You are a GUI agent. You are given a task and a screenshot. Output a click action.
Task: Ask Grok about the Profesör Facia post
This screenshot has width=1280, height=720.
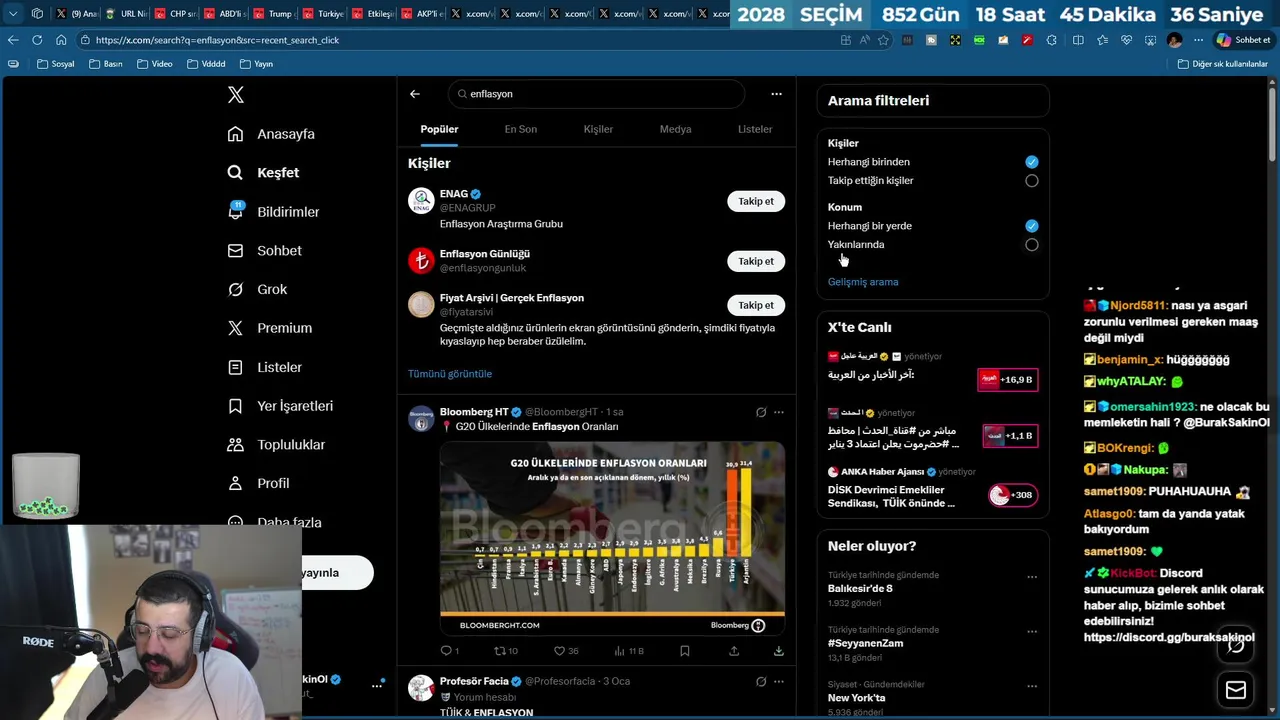(761, 681)
